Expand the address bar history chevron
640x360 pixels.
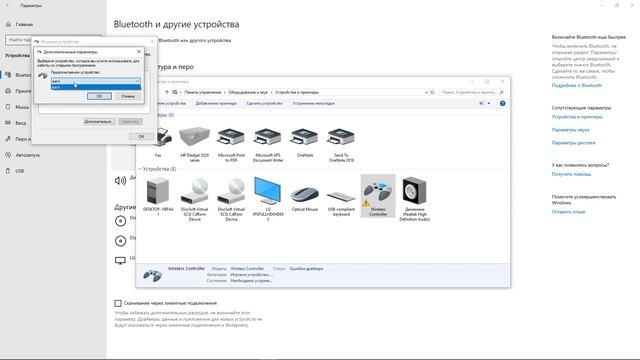(427, 92)
